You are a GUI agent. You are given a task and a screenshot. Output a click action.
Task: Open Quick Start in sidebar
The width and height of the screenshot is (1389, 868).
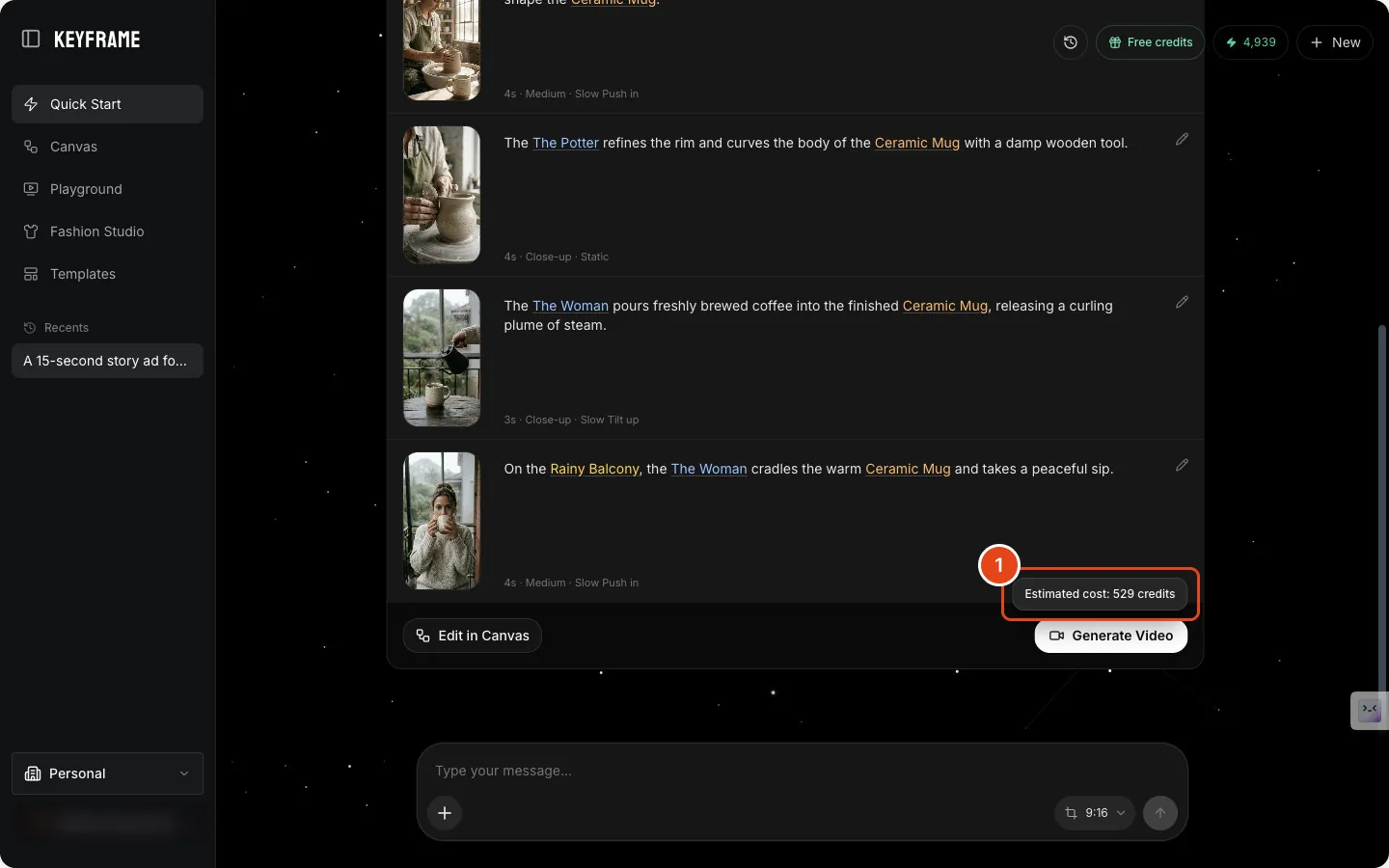click(x=107, y=104)
